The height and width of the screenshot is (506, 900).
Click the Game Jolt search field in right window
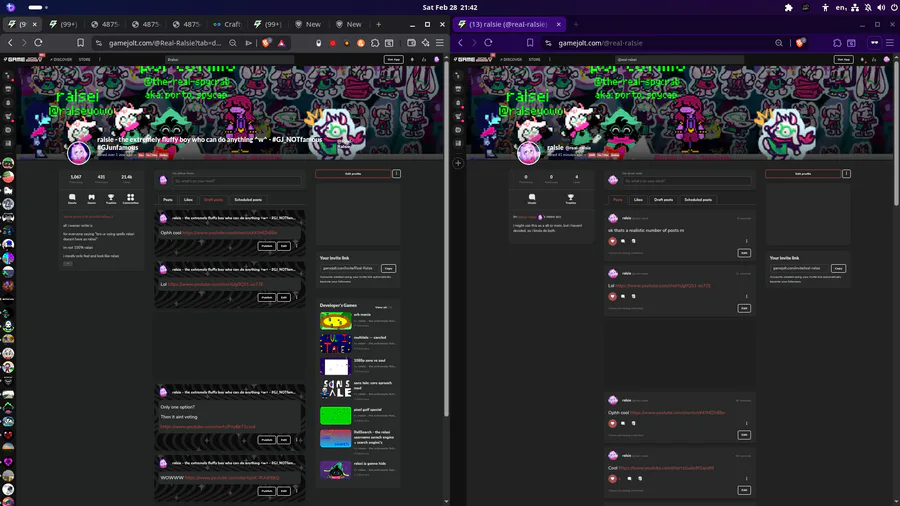(x=679, y=59)
